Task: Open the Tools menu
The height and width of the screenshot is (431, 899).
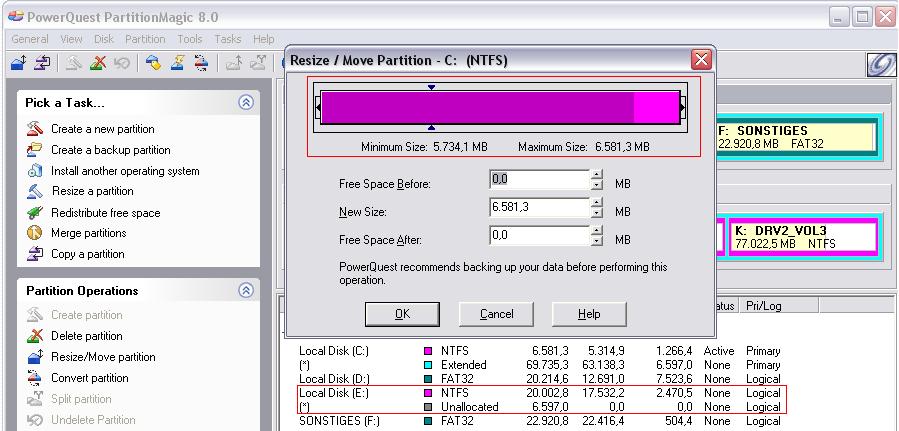Action: pyautogui.click(x=189, y=39)
